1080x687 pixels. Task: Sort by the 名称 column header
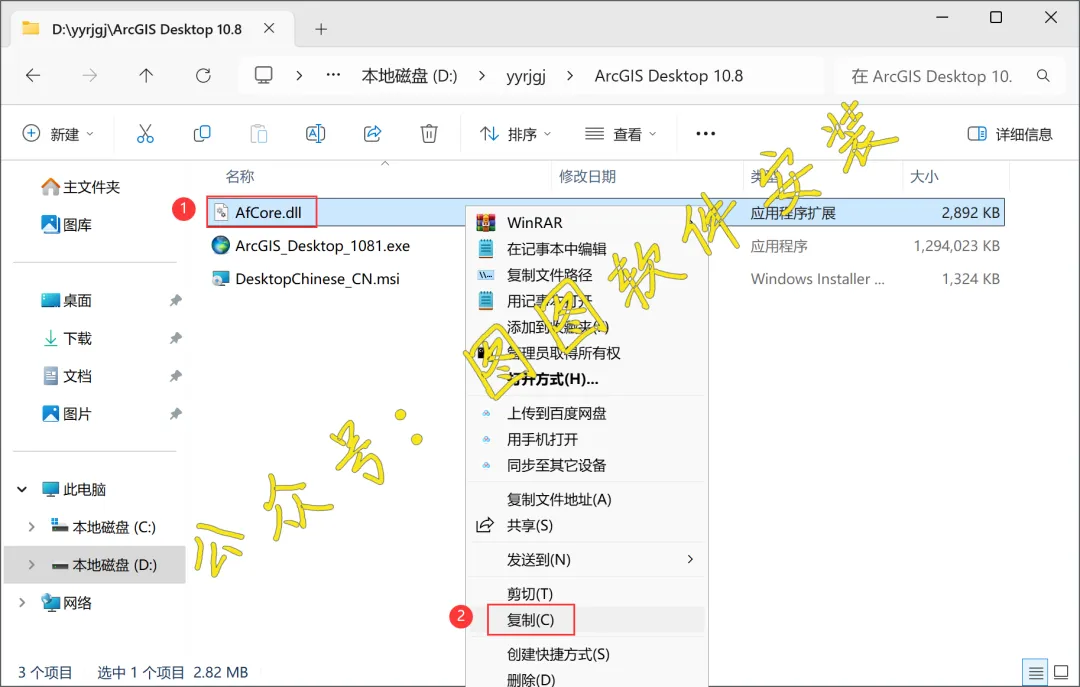coord(240,176)
